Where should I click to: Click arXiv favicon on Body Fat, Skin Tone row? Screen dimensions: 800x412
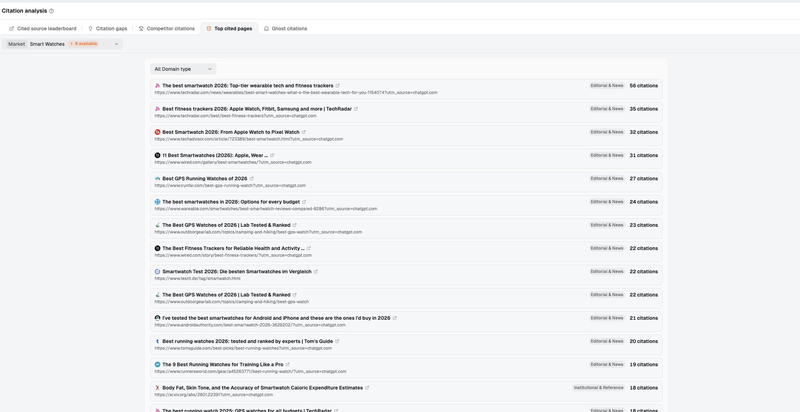coord(158,388)
